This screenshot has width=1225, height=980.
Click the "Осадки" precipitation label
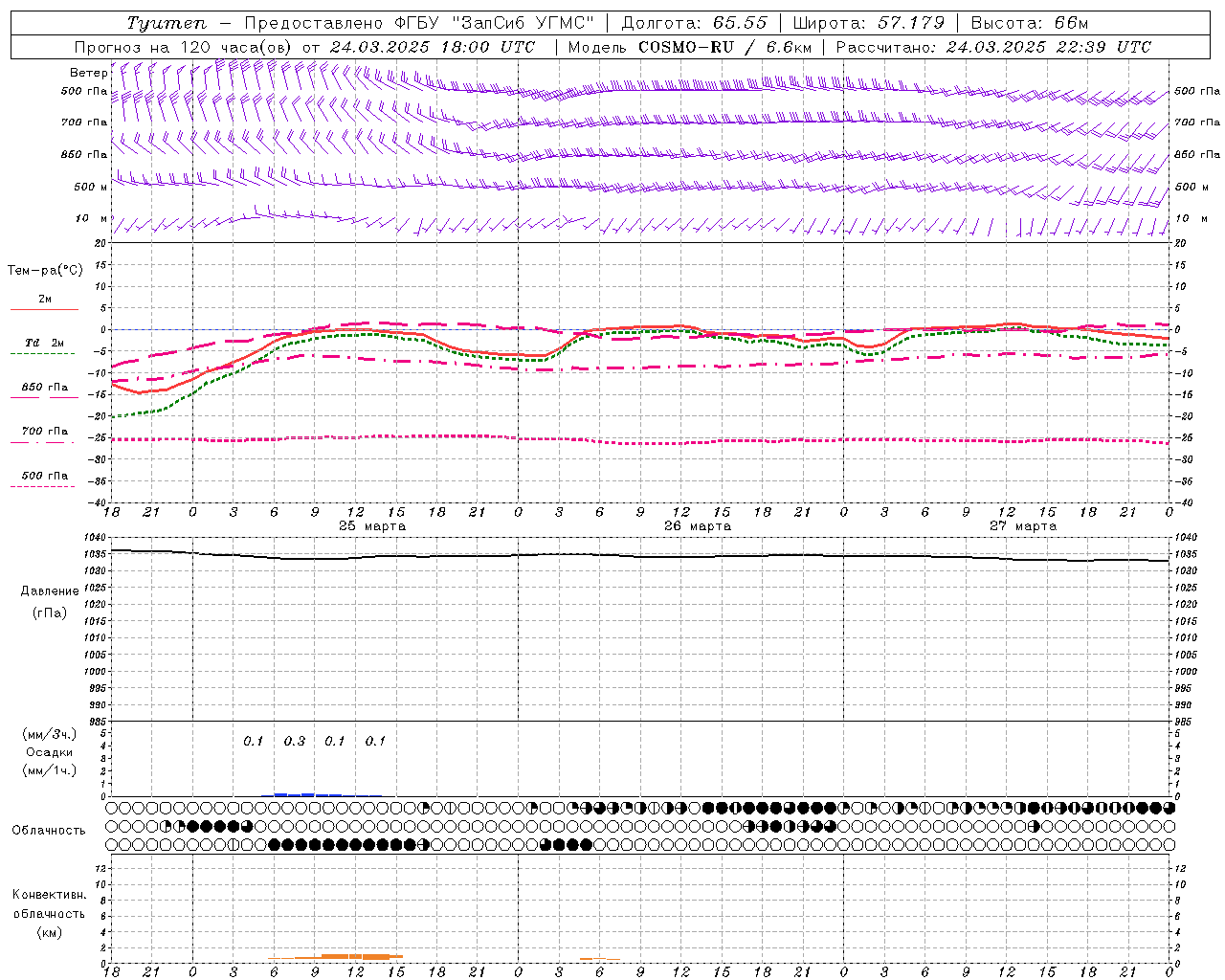point(49,752)
